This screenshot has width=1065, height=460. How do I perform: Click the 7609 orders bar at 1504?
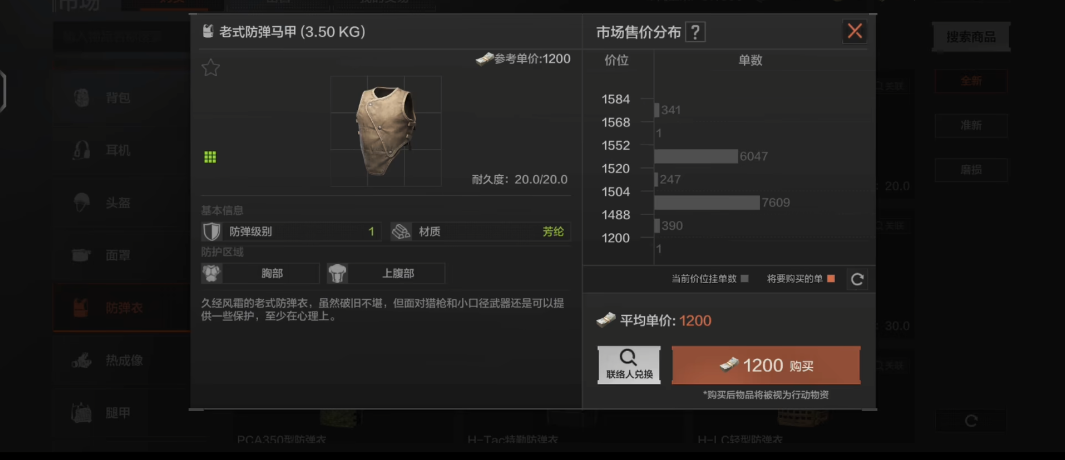click(706, 202)
